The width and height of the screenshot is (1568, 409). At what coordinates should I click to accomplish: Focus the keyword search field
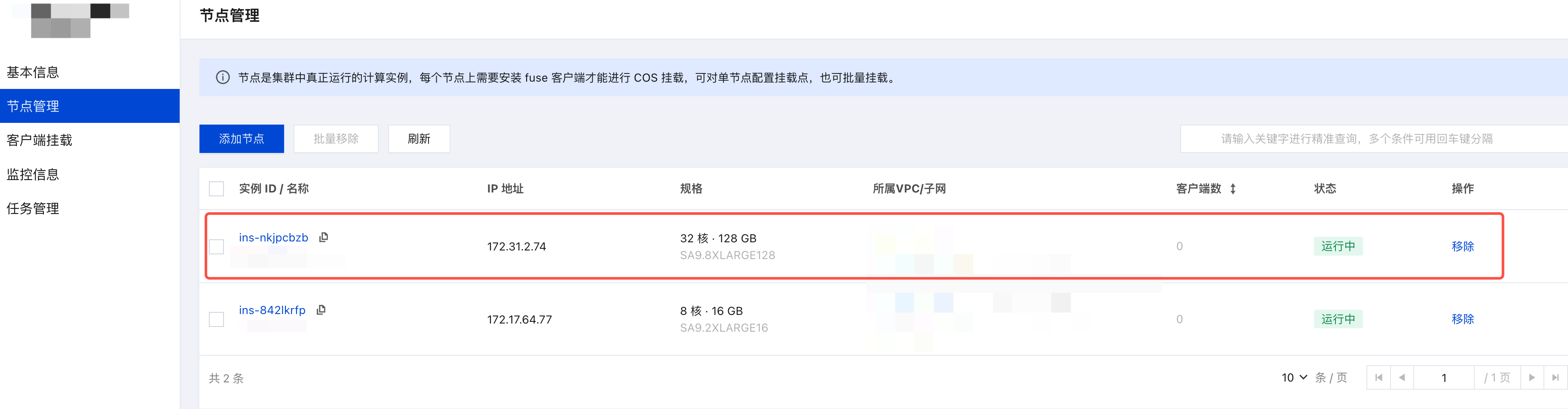pyautogui.click(x=1374, y=139)
